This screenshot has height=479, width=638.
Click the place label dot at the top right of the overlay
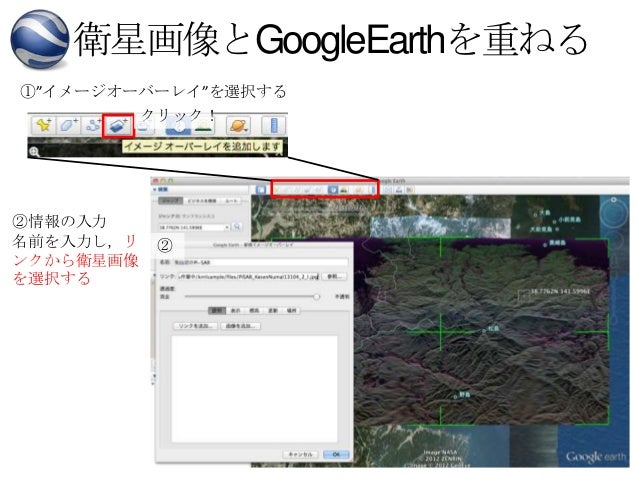[x=546, y=245]
